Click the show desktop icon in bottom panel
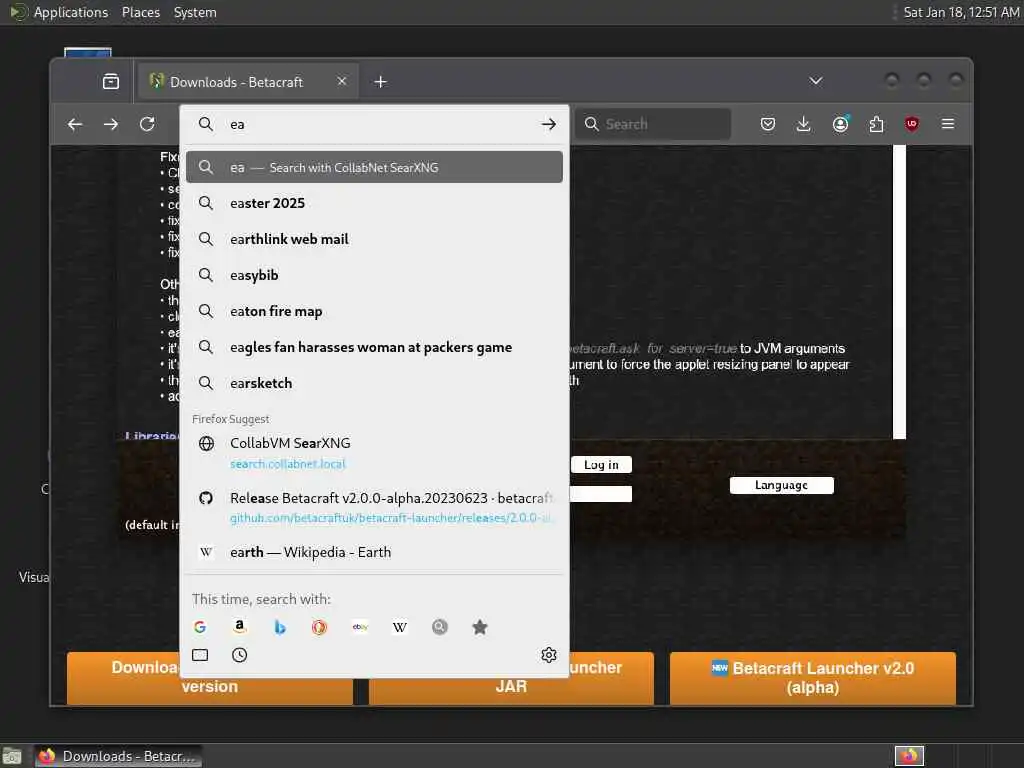 (x=12, y=757)
